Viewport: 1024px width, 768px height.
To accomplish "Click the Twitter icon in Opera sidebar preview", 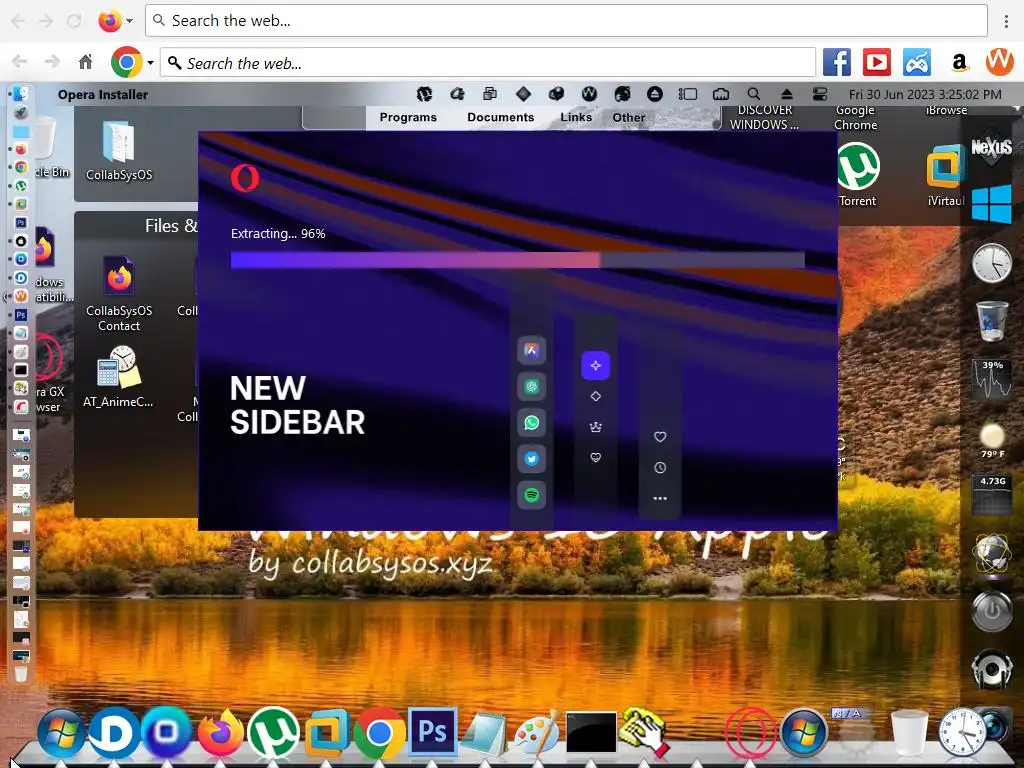I will pos(532,458).
